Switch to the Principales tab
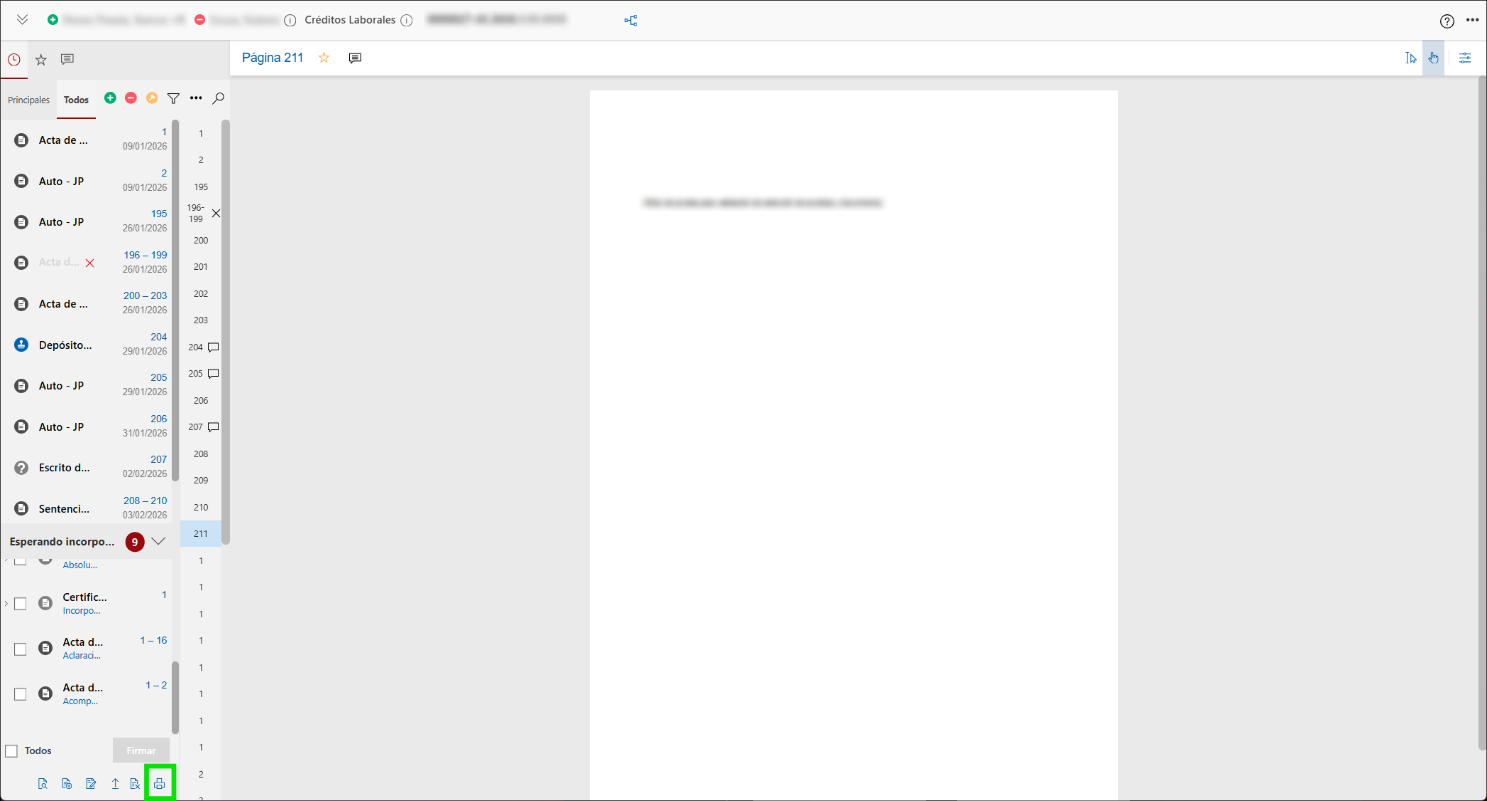This screenshot has height=801, width=1487. tap(29, 100)
